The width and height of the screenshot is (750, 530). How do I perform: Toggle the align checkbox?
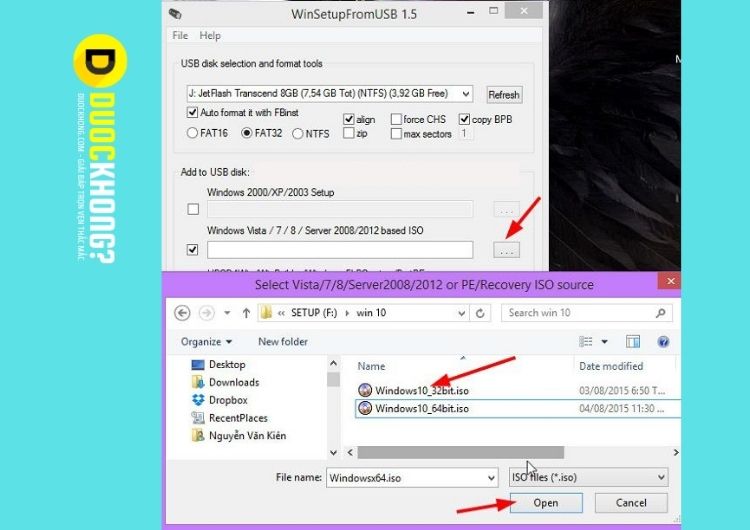click(349, 119)
